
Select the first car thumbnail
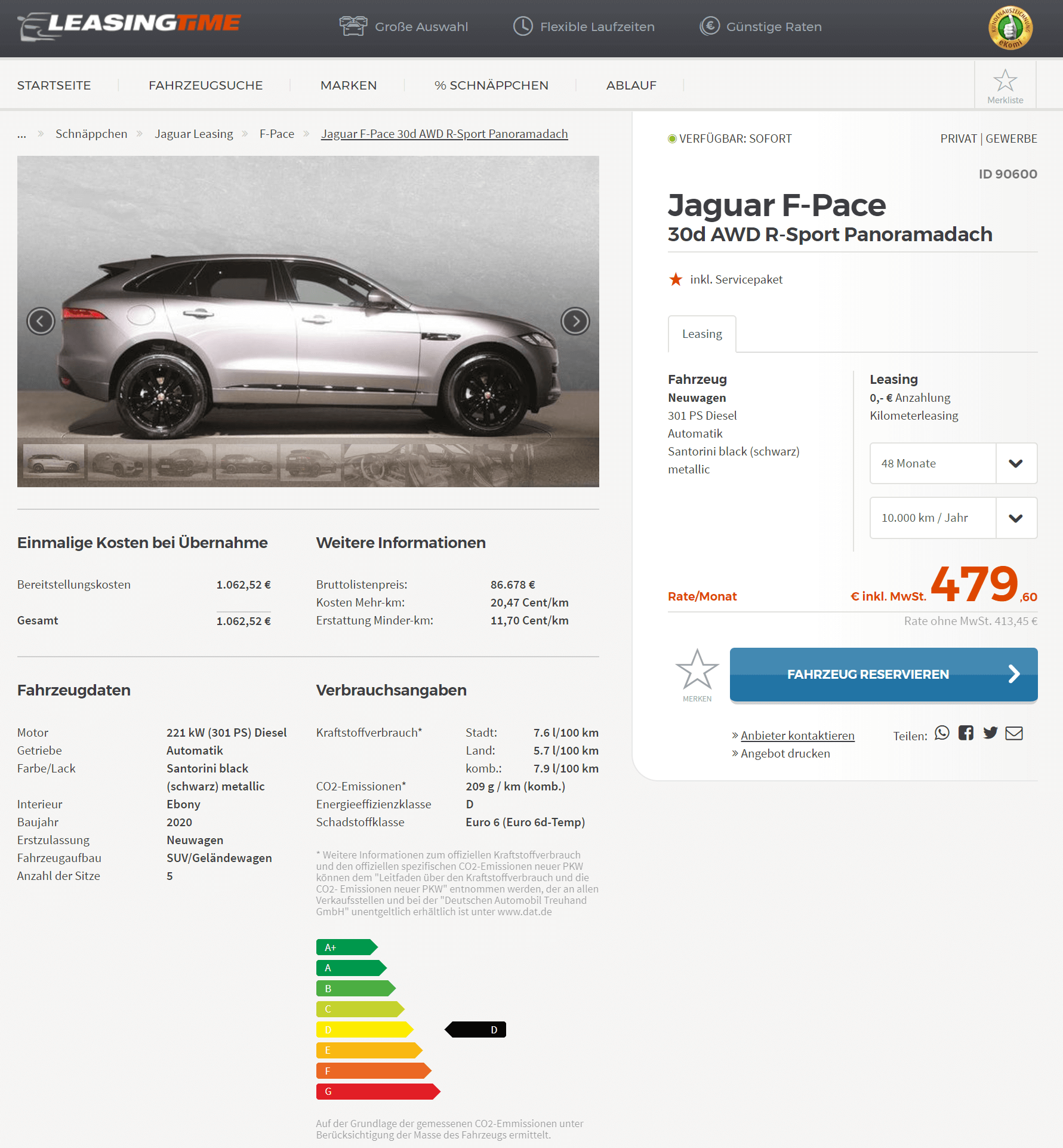pos(54,461)
